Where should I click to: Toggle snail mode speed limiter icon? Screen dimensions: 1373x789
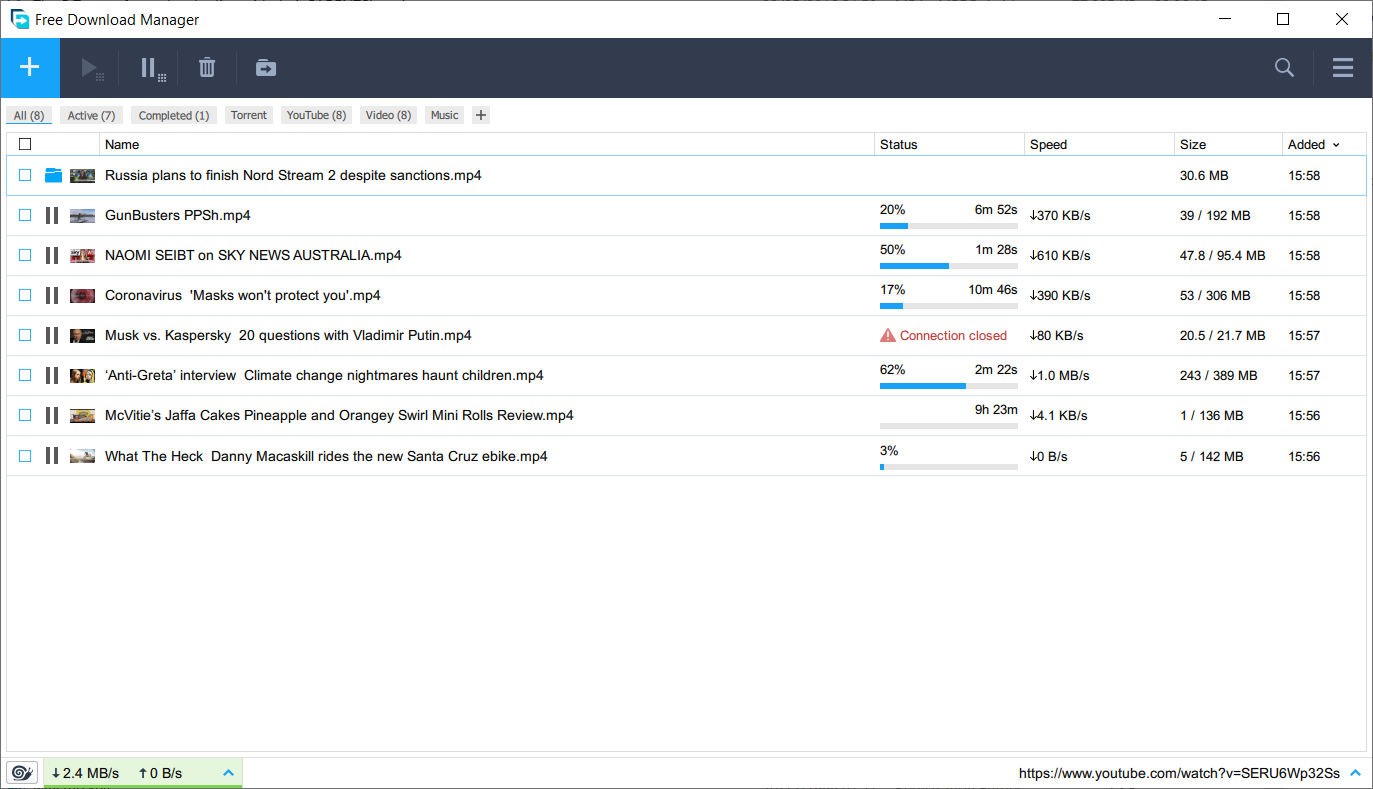[x=22, y=773]
